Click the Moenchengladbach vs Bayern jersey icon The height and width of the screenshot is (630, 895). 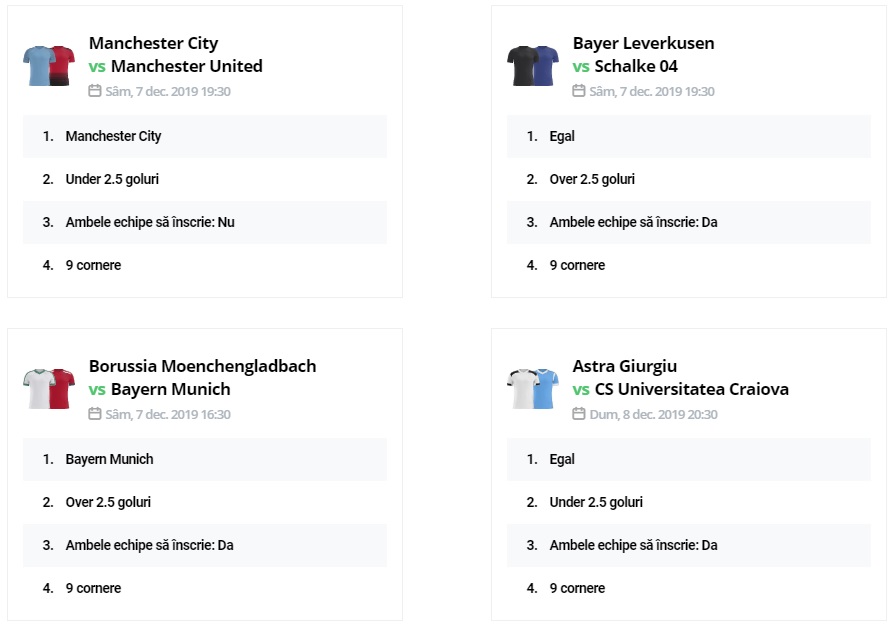(x=49, y=388)
